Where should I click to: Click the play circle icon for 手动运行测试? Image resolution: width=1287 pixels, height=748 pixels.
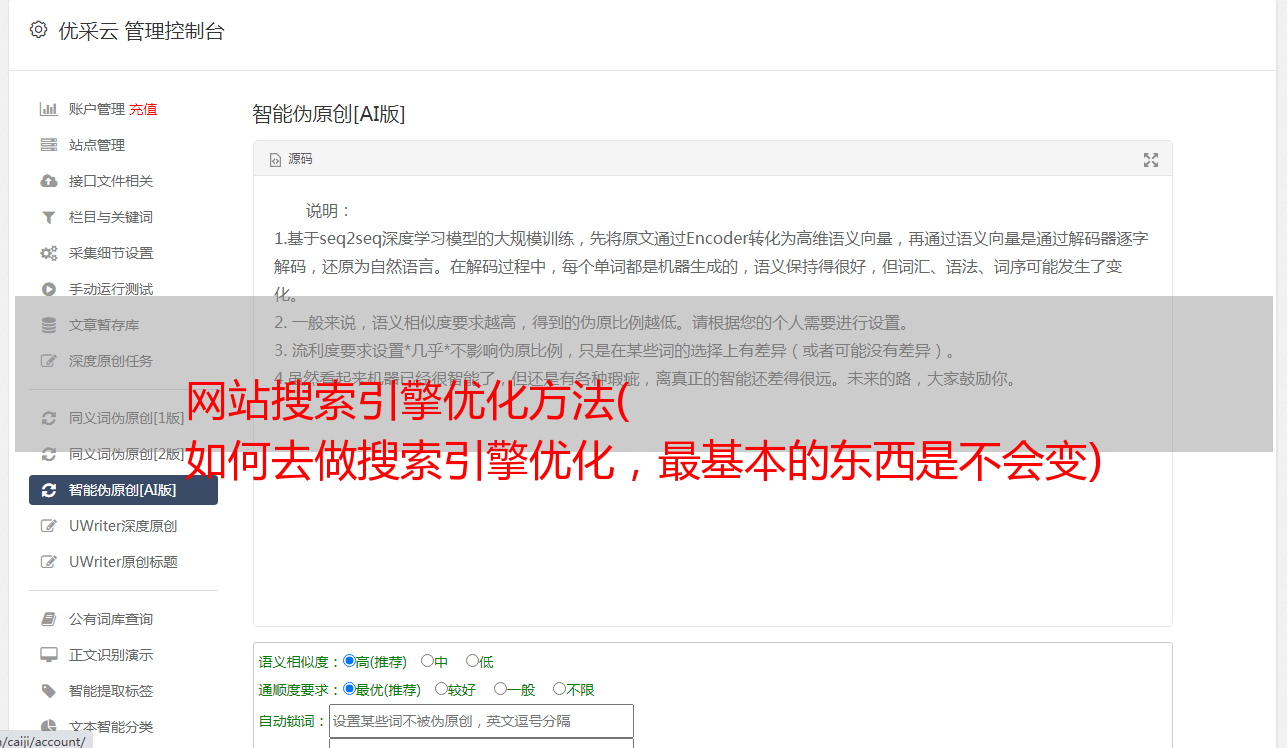coord(48,289)
